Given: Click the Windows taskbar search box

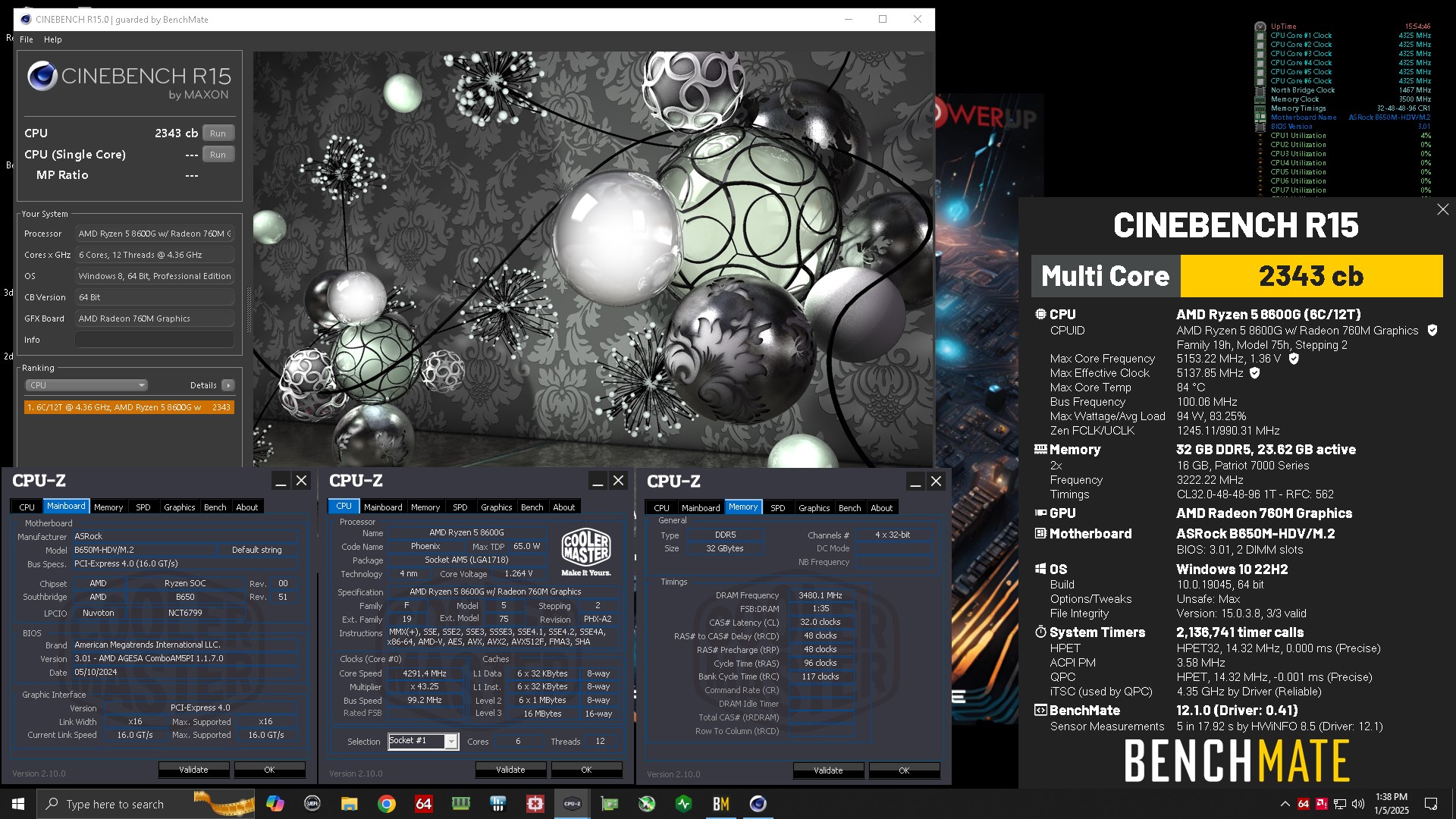Looking at the screenshot, I should [x=146, y=804].
